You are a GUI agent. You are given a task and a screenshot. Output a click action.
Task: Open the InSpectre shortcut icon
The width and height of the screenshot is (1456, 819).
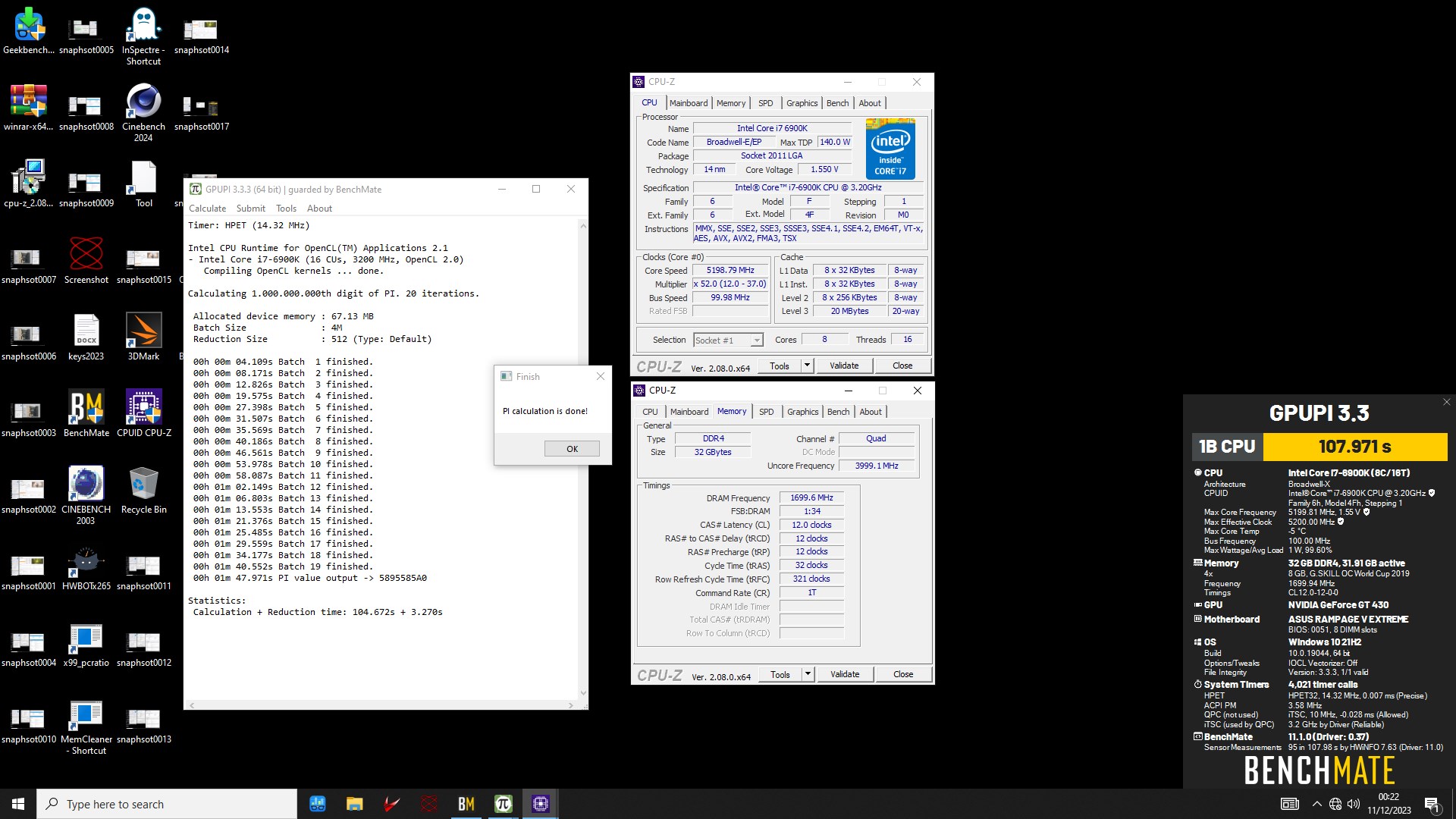(x=143, y=36)
